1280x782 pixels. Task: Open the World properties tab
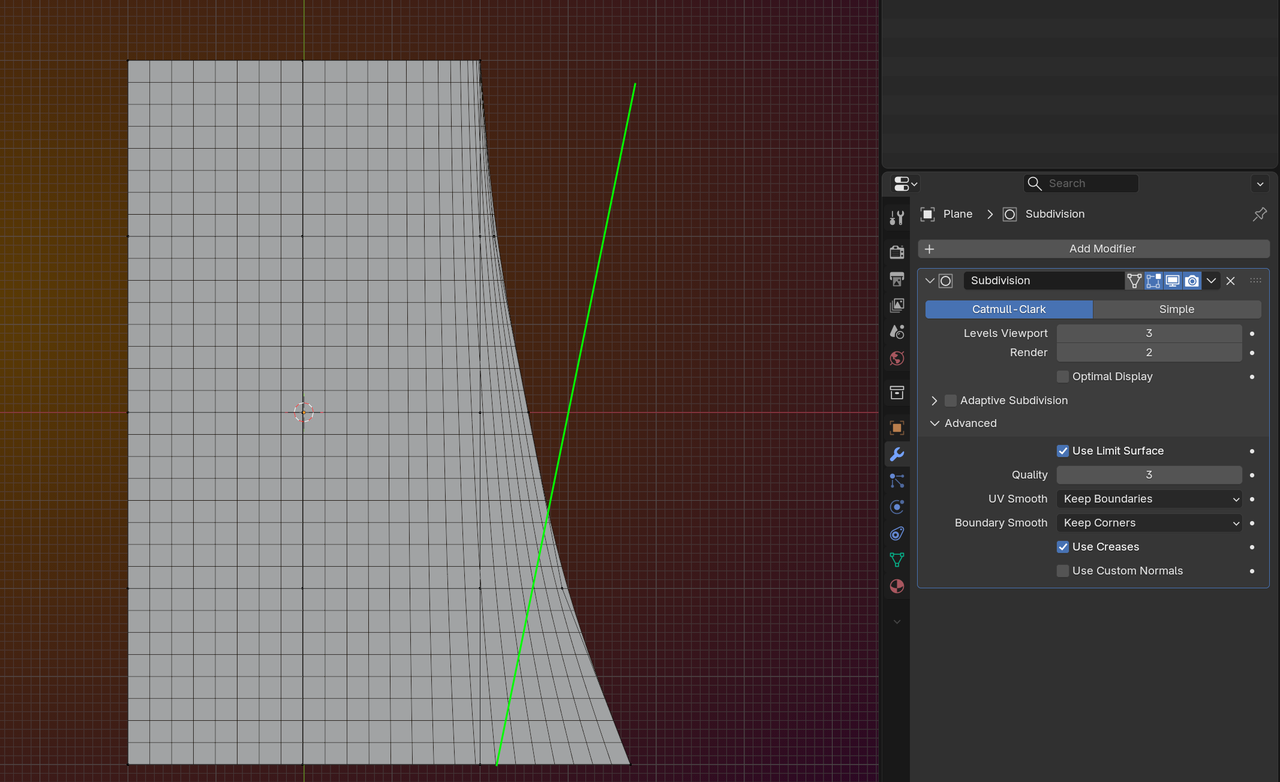897,358
